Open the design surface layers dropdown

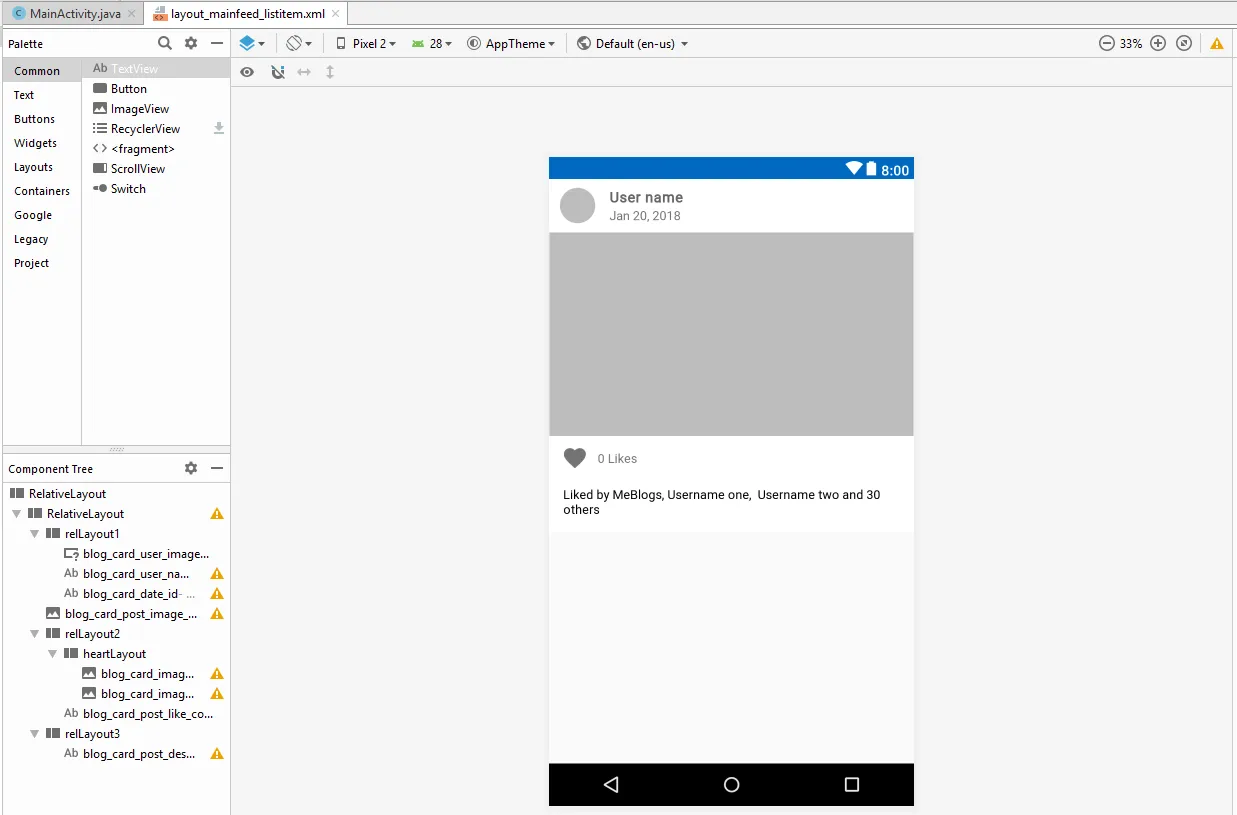252,43
